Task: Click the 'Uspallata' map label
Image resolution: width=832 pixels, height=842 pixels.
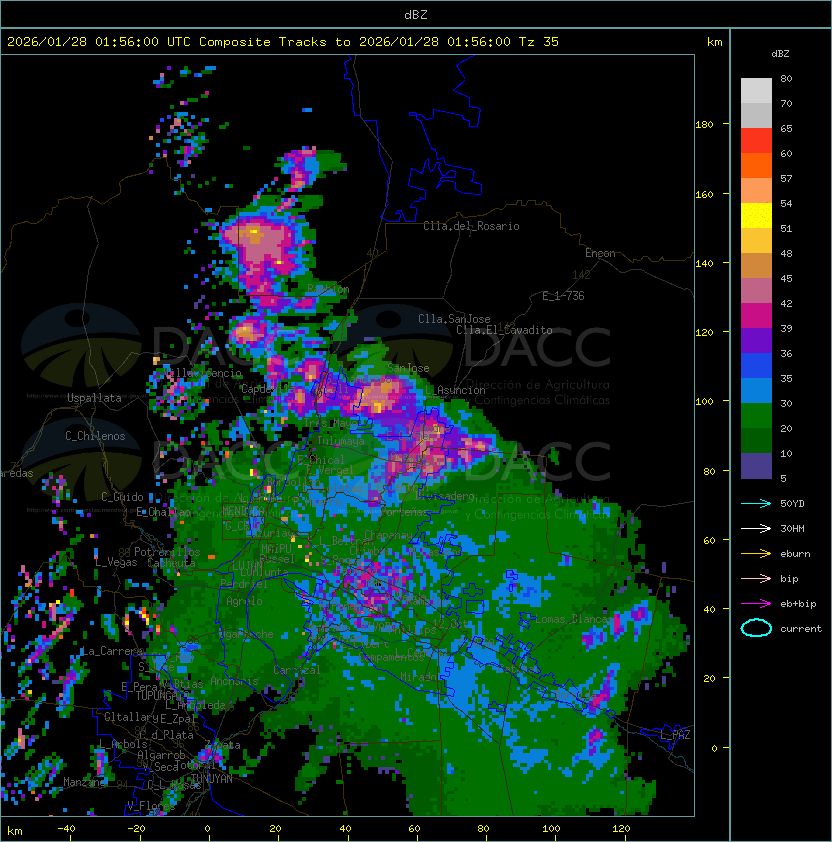Action: pyautogui.click(x=94, y=398)
